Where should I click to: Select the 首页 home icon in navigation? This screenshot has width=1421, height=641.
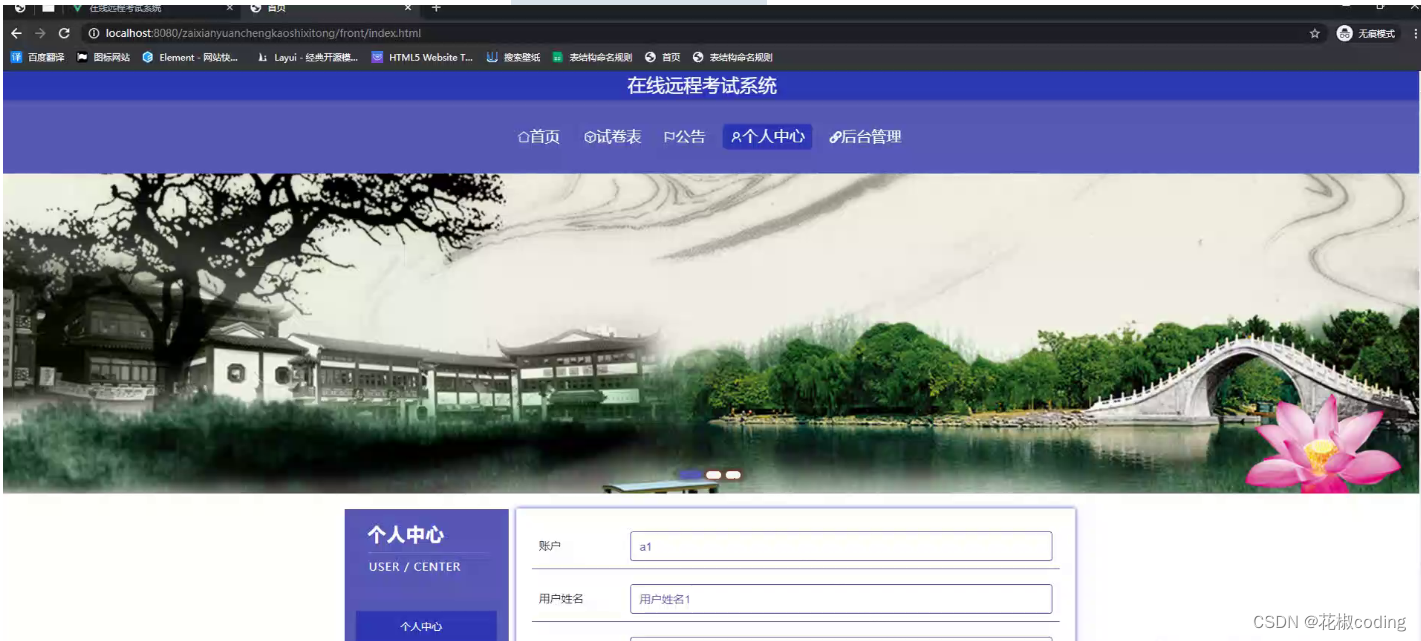[x=525, y=136]
